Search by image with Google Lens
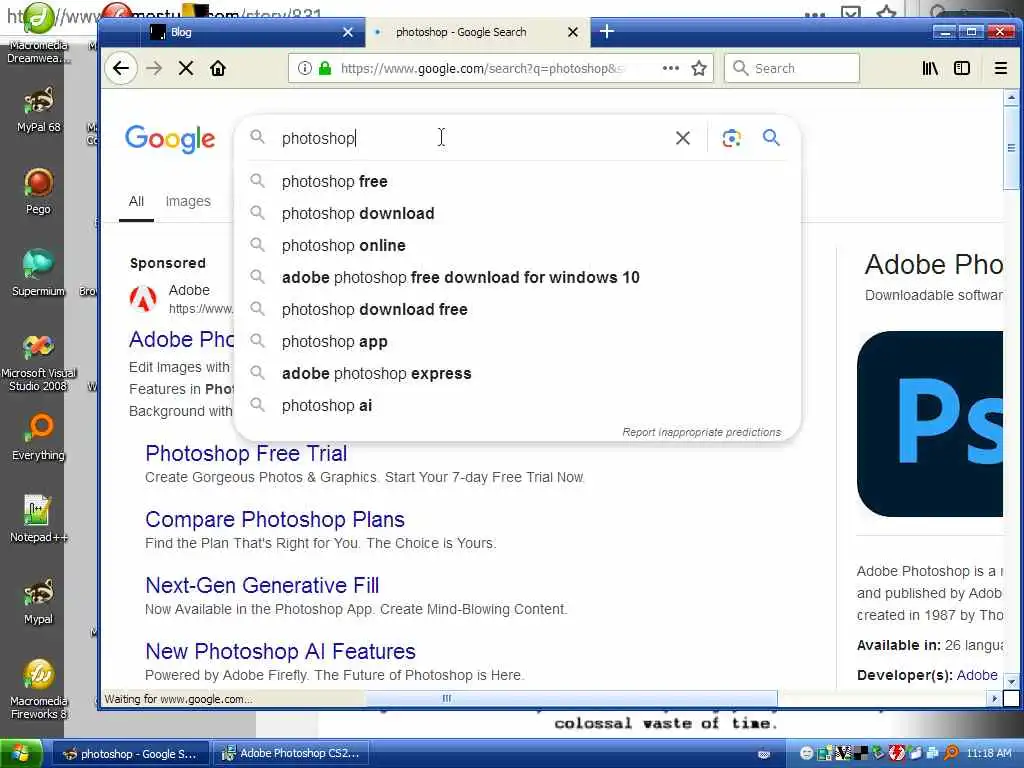 click(731, 138)
